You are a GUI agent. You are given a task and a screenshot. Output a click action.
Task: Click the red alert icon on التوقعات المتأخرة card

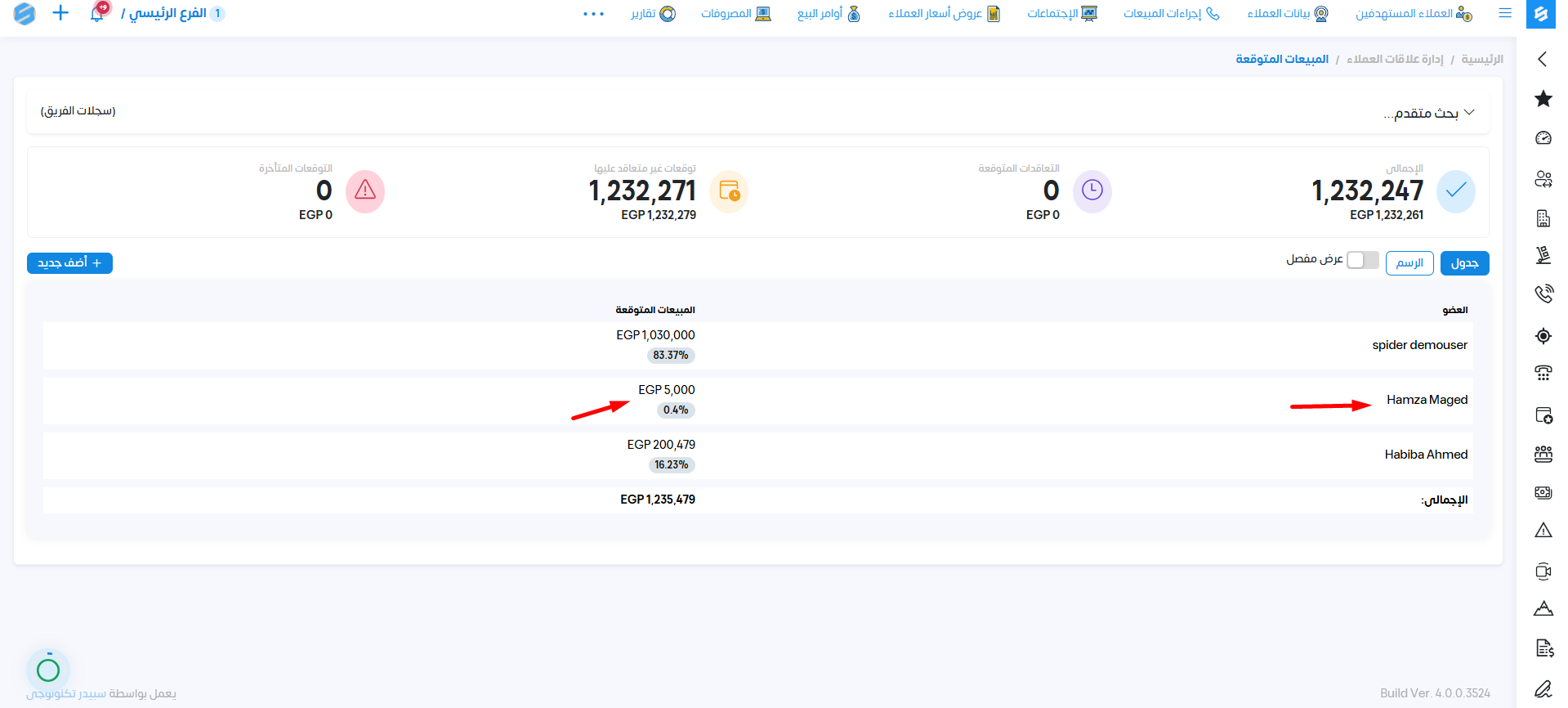pos(365,191)
